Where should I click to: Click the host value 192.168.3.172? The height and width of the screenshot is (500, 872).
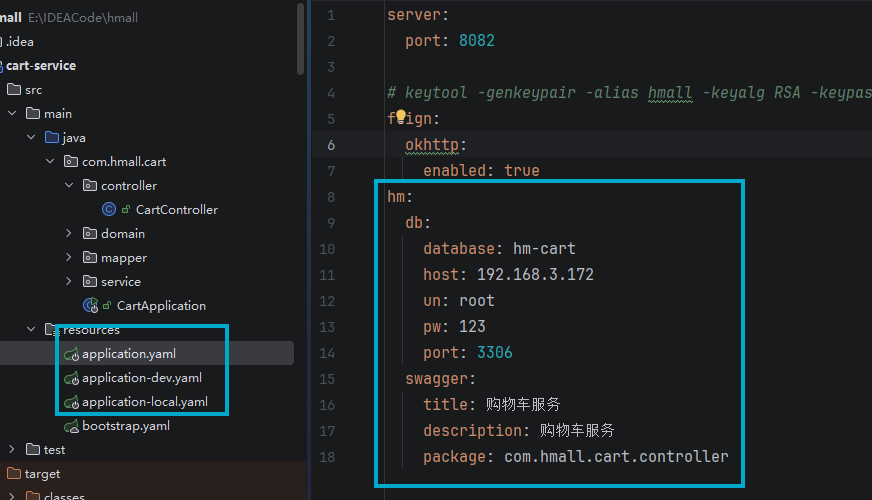[535, 275]
